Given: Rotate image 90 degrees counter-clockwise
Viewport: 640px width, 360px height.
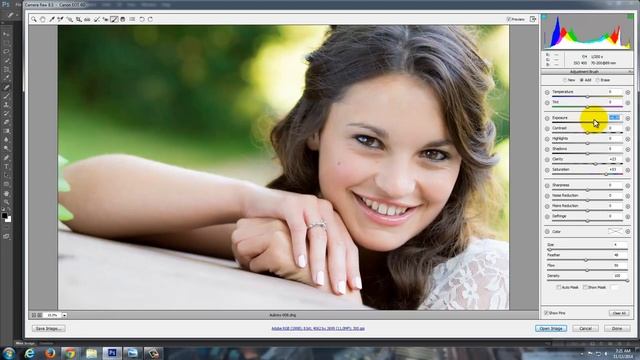Looking at the screenshot, I should click(x=142, y=19).
